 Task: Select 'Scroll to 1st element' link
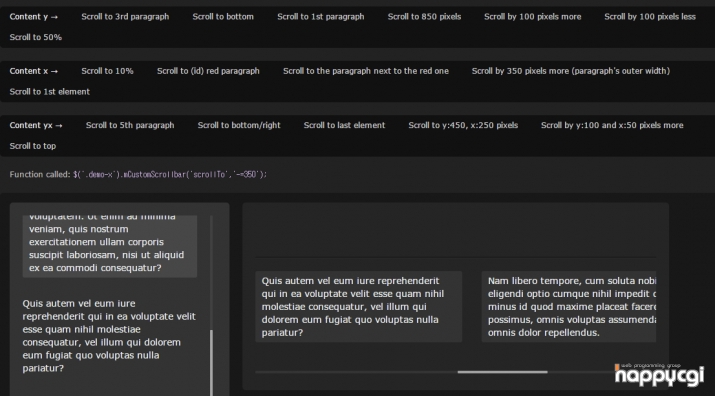50,92
